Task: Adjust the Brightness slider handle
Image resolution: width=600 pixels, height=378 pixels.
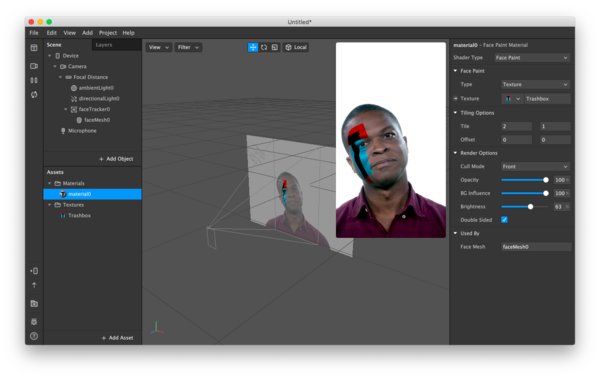Action: [530, 207]
